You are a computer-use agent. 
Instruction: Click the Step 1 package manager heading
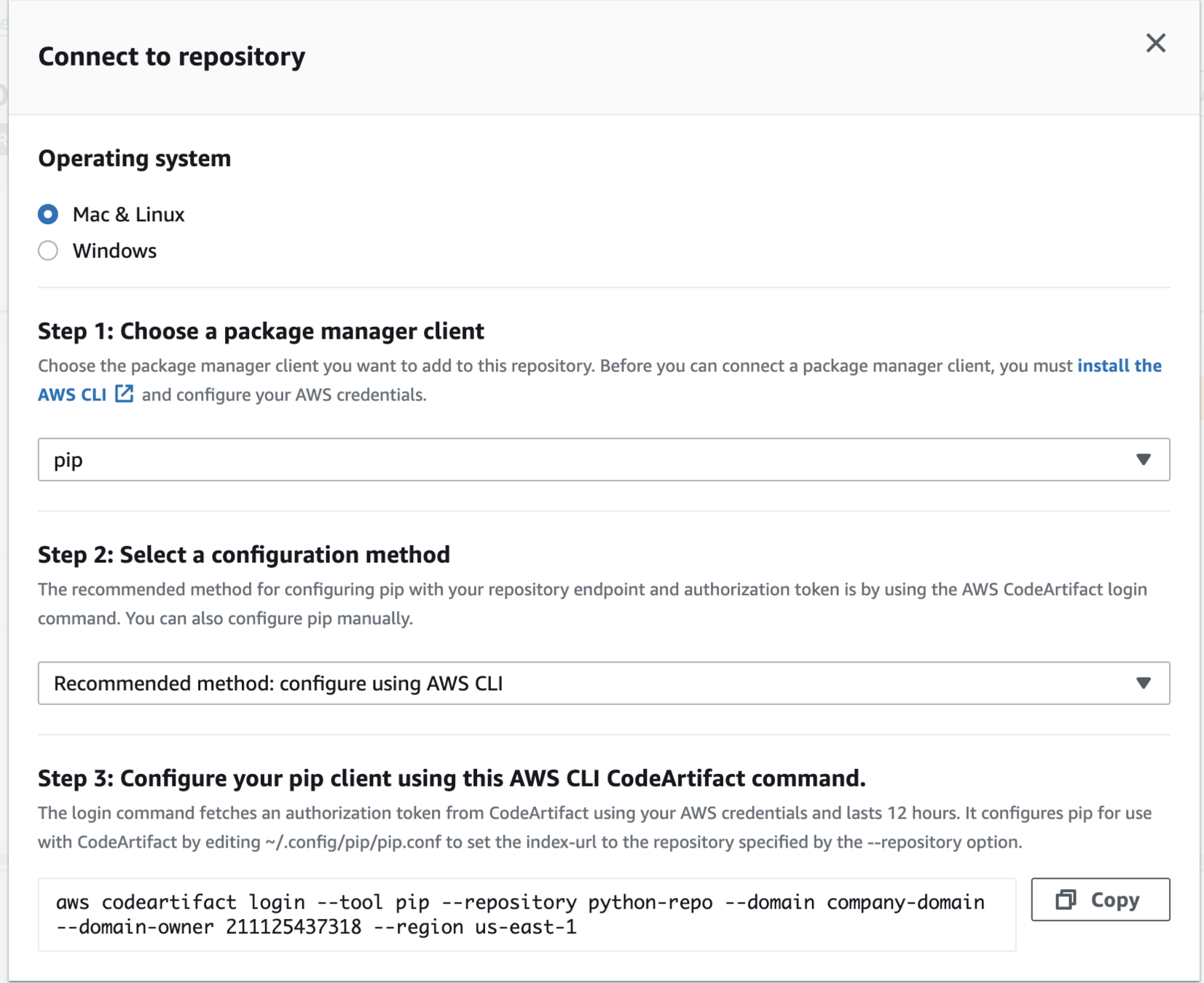tap(261, 331)
